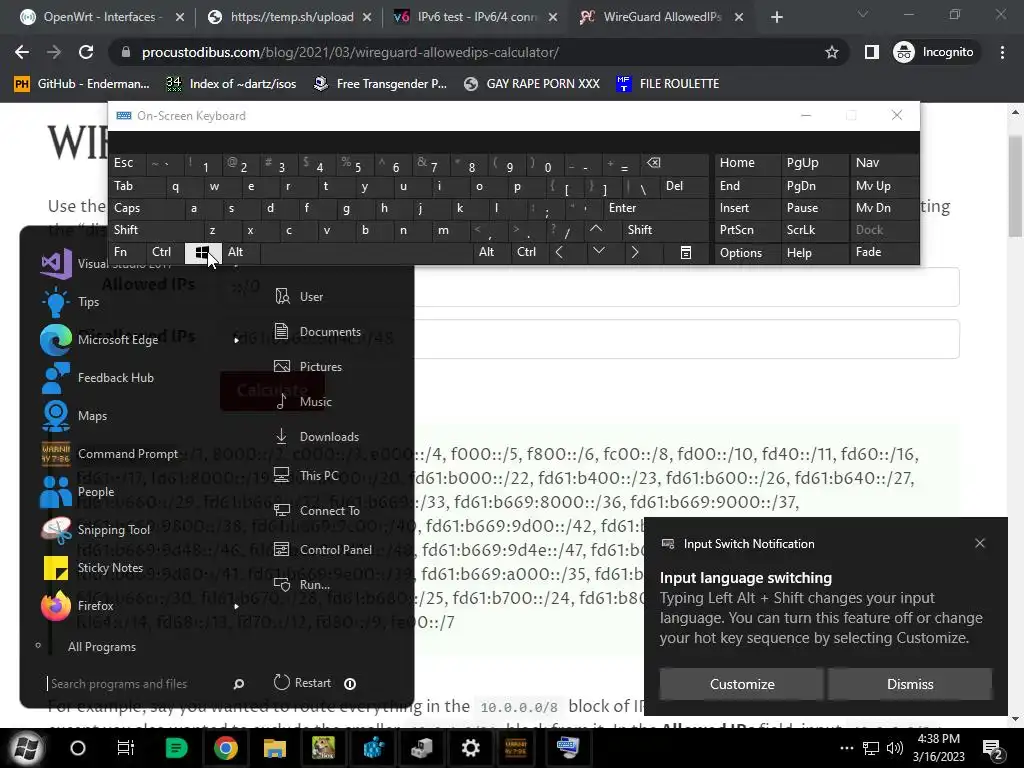
Task: Click page vertical scrollbar thumb
Action: tap(1015, 187)
